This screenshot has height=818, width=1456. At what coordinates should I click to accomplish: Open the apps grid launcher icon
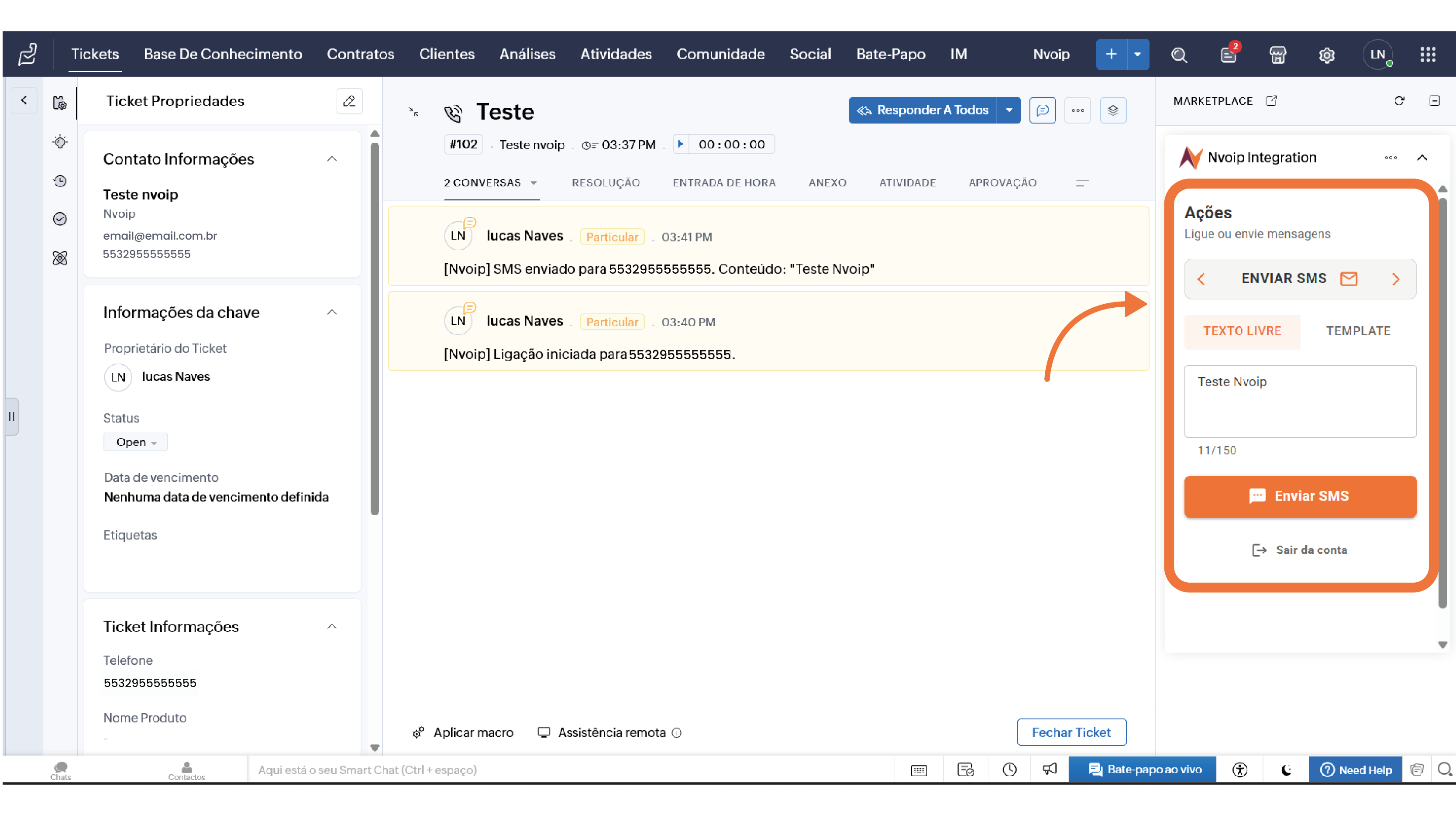click(x=1428, y=54)
